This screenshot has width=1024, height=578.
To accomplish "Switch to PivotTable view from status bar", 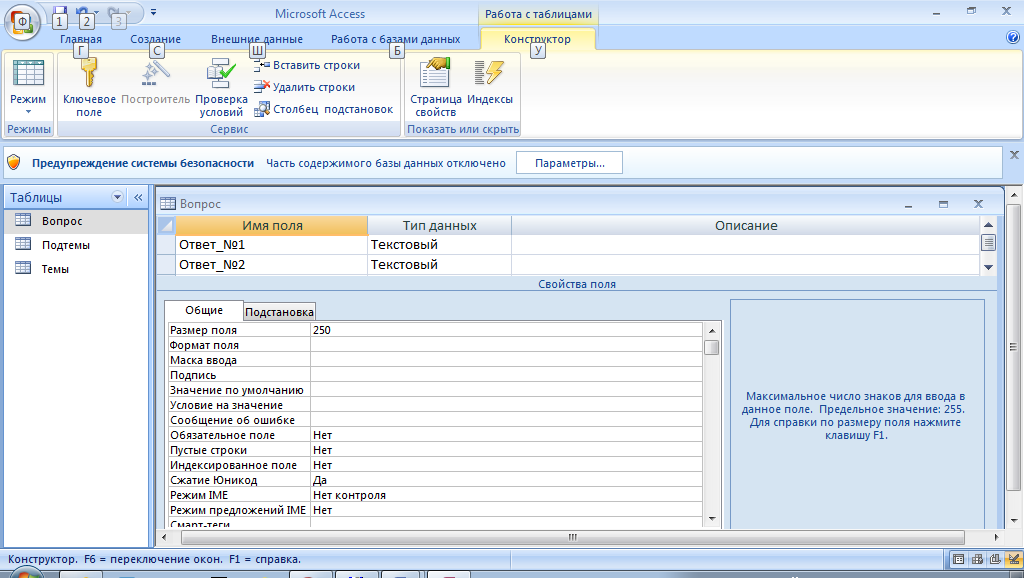I will 977,559.
